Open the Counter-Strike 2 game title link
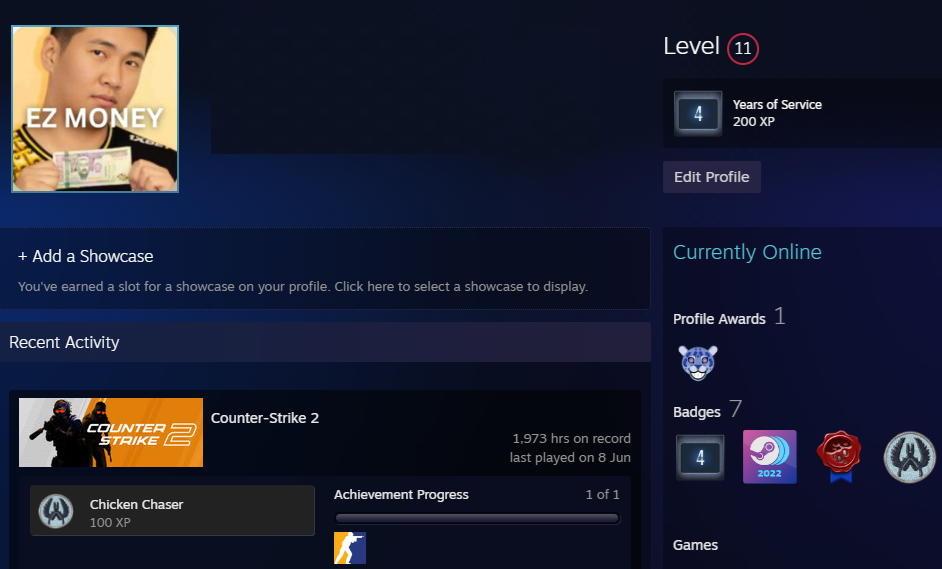Screen dimensions: 942x569 coord(265,418)
